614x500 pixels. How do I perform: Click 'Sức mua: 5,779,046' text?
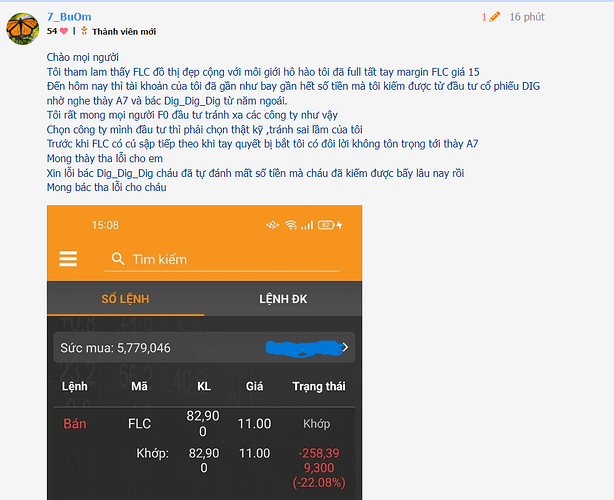click(x=116, y=348)
